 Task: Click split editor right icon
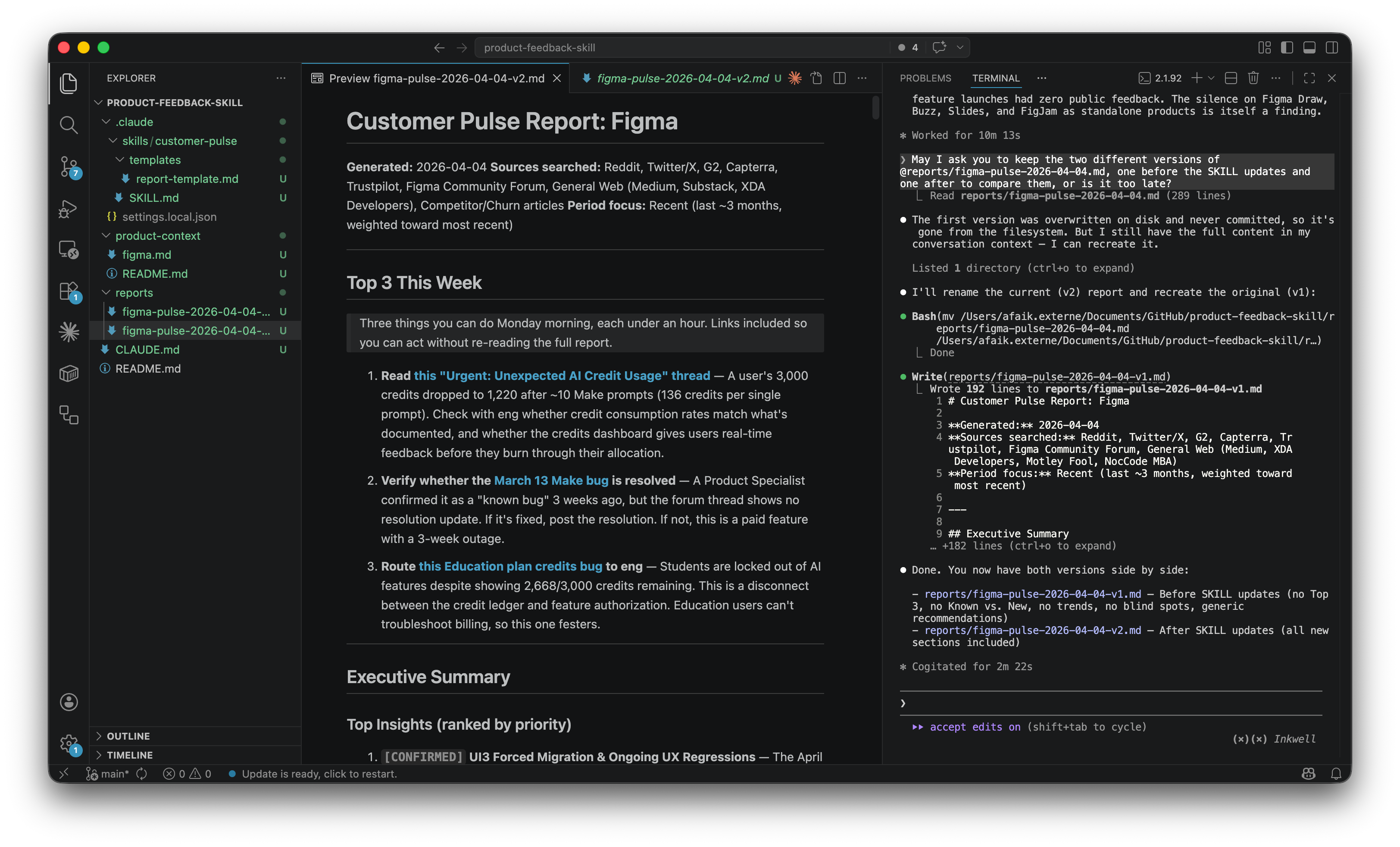click(839, 78)
